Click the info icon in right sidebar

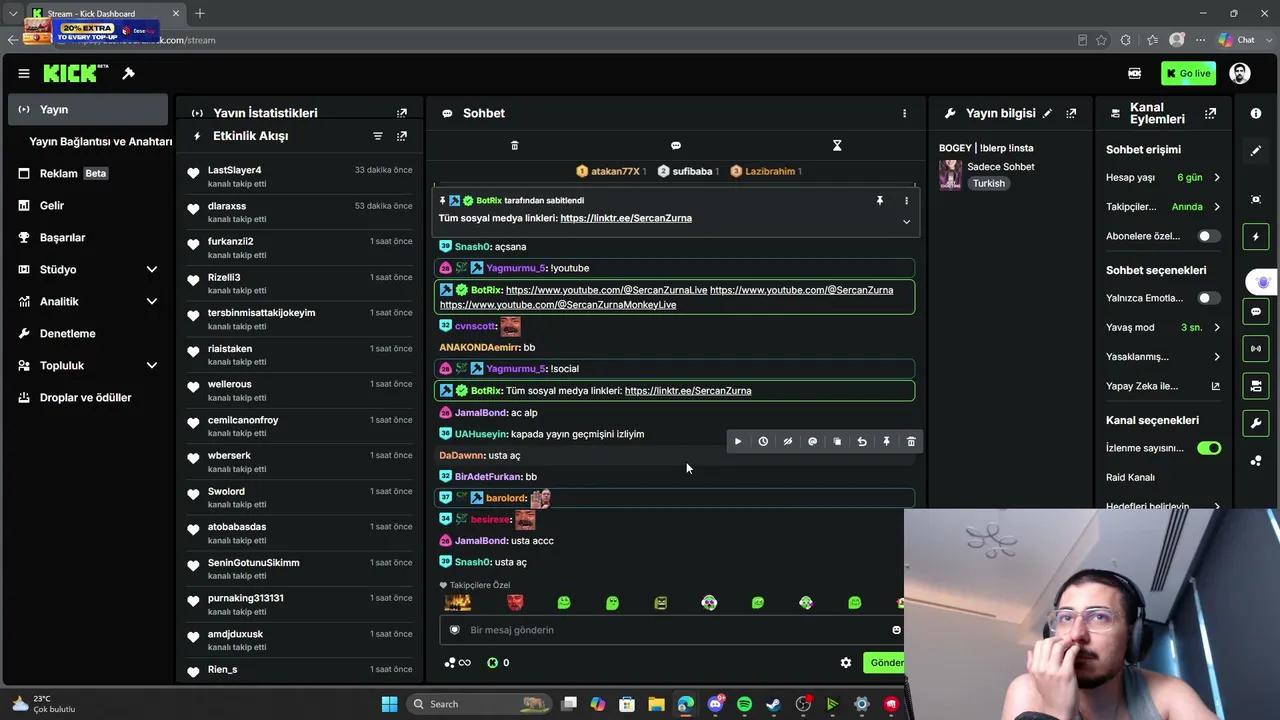click(1256, 114)
